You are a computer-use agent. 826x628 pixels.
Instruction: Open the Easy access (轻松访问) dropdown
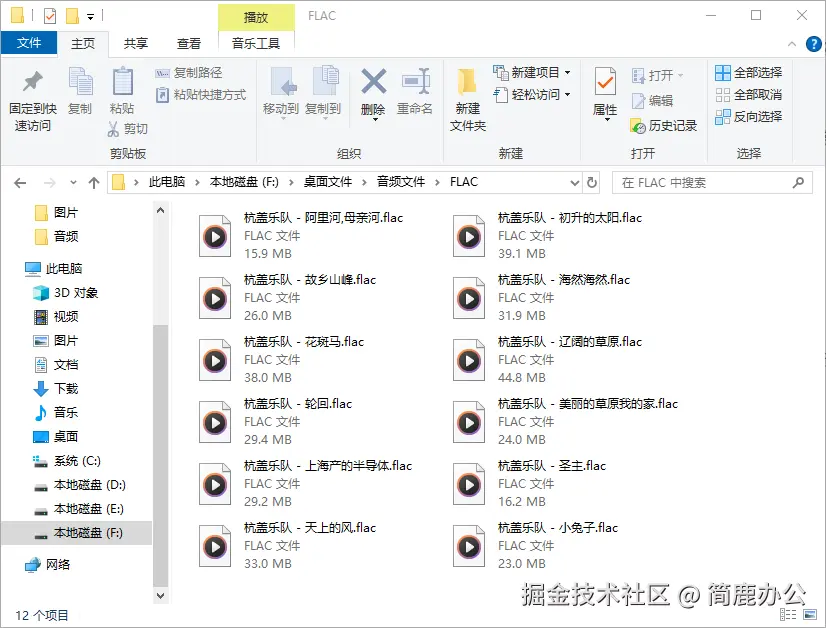(532, 95)
